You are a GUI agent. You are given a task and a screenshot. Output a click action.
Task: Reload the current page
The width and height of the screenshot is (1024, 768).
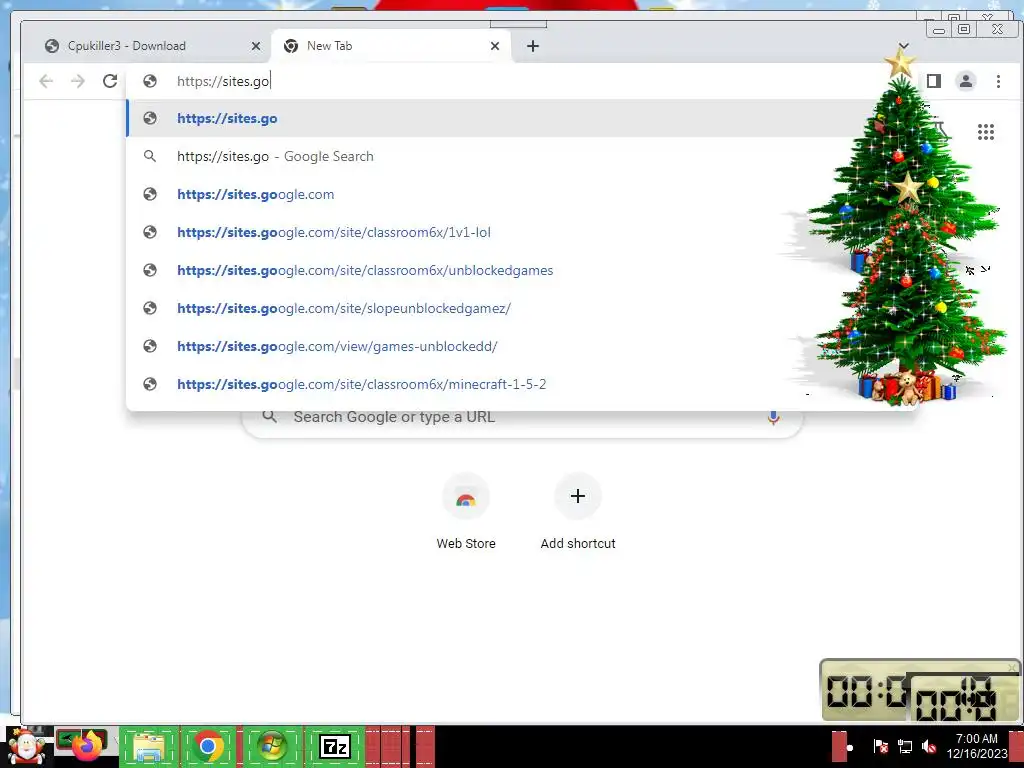click(110, 81)
